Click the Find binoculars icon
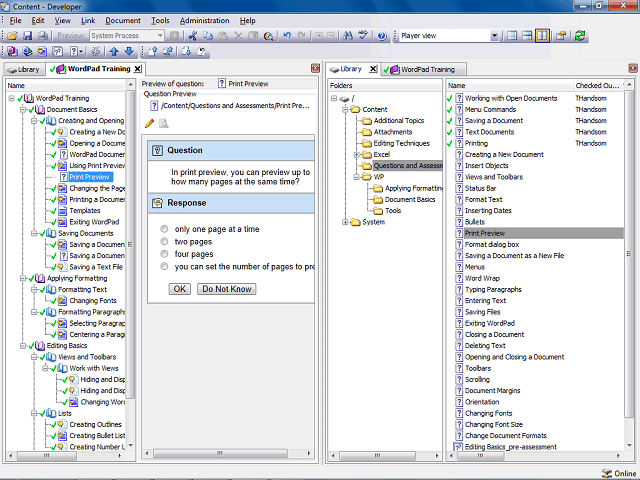 tap(348, 36)
